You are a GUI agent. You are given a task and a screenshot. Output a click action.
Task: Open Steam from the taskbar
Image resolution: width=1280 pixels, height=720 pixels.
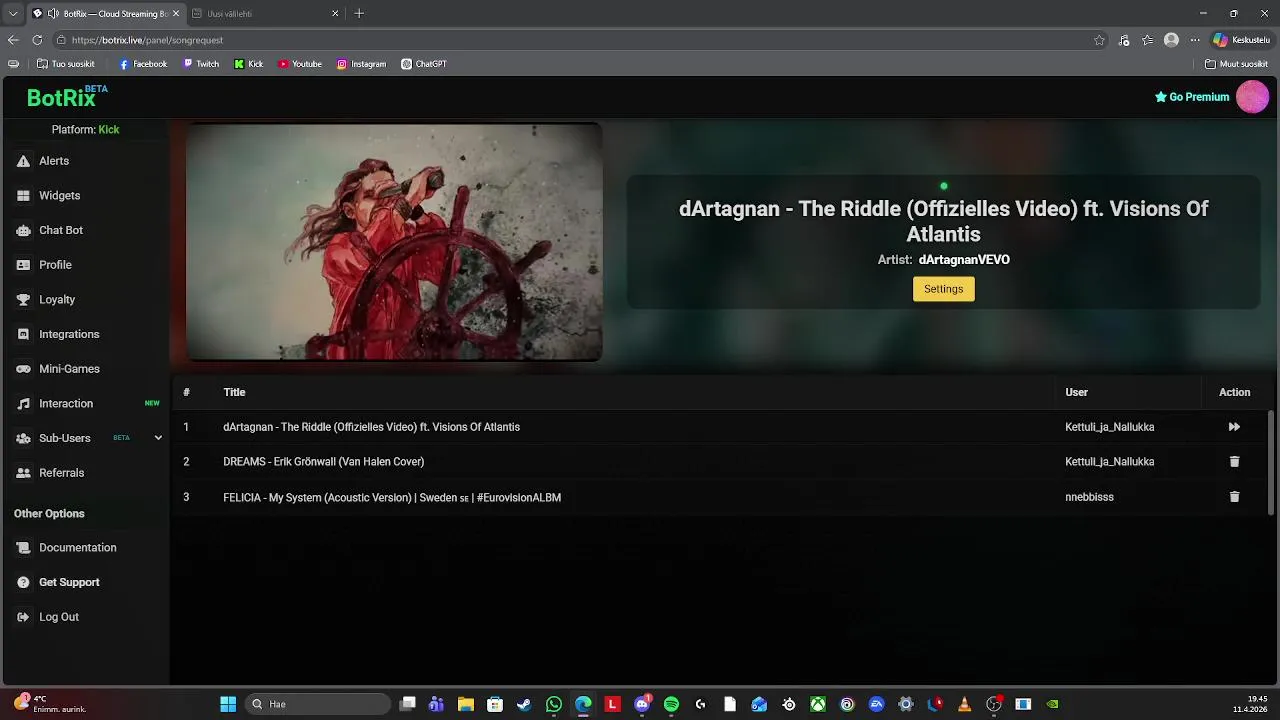524,704
